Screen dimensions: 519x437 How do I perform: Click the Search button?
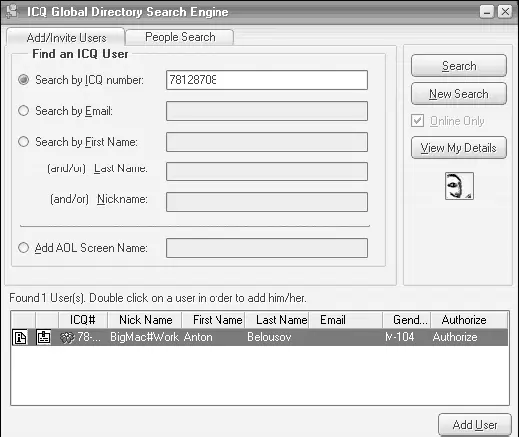pos(459,66)
